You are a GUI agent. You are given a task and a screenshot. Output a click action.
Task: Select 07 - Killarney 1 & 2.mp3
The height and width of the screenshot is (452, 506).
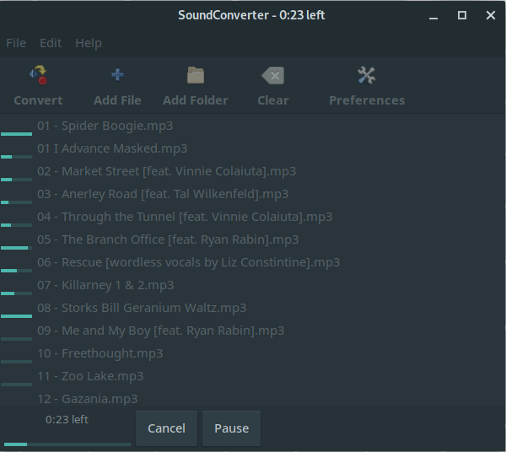coord(252,285)
